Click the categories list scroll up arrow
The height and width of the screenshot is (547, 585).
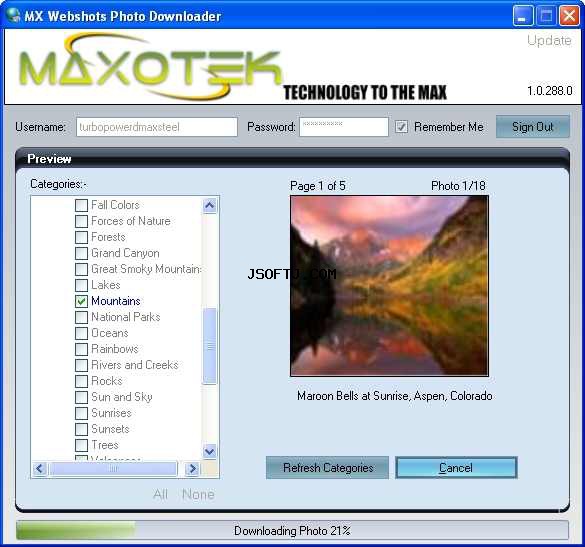point(210,205)
